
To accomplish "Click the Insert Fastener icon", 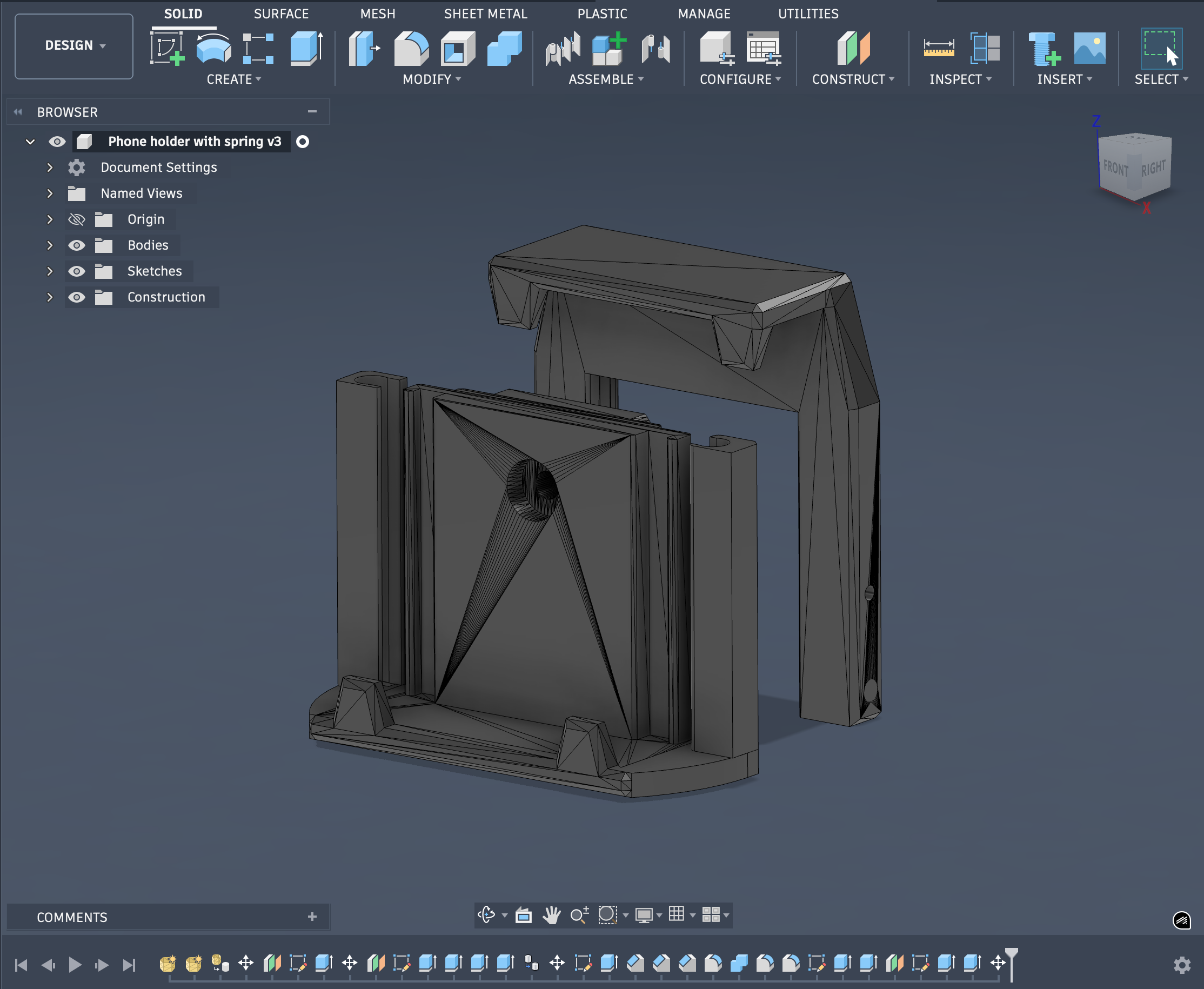I will coord(1044,49).
